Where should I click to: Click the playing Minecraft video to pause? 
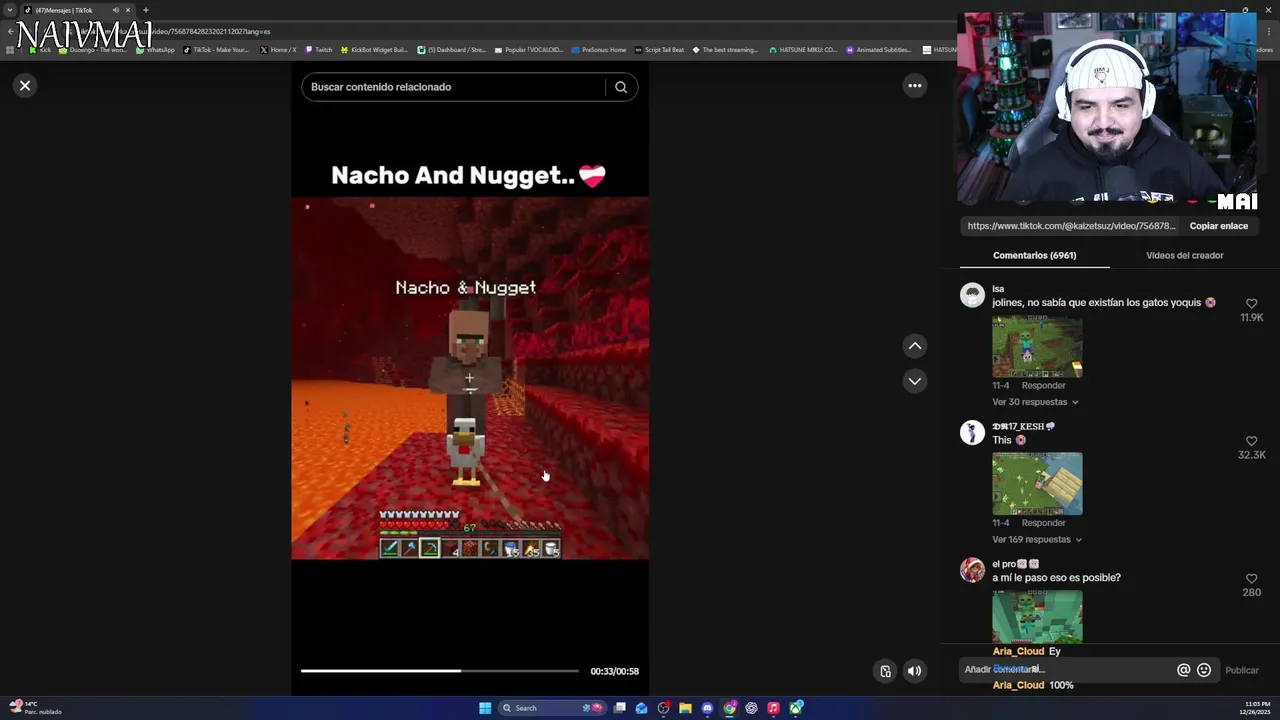click(470, 378)
